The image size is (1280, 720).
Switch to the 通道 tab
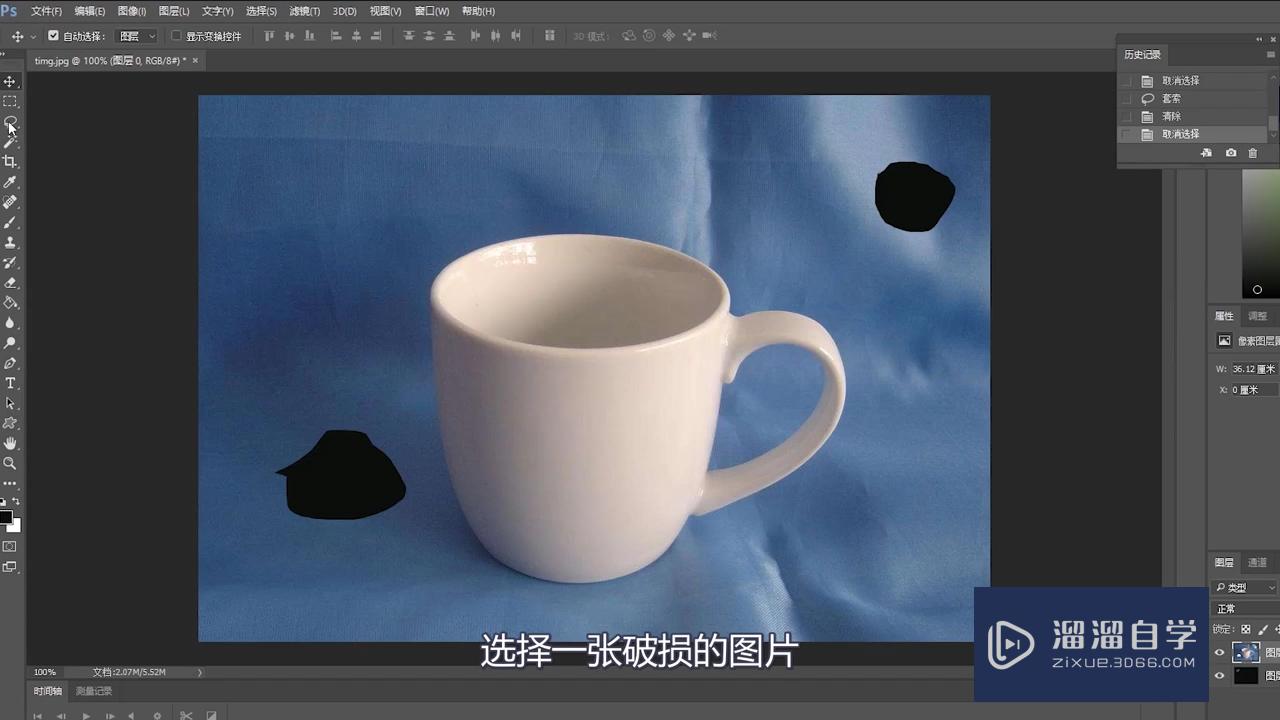click(x=1257, y=562)
